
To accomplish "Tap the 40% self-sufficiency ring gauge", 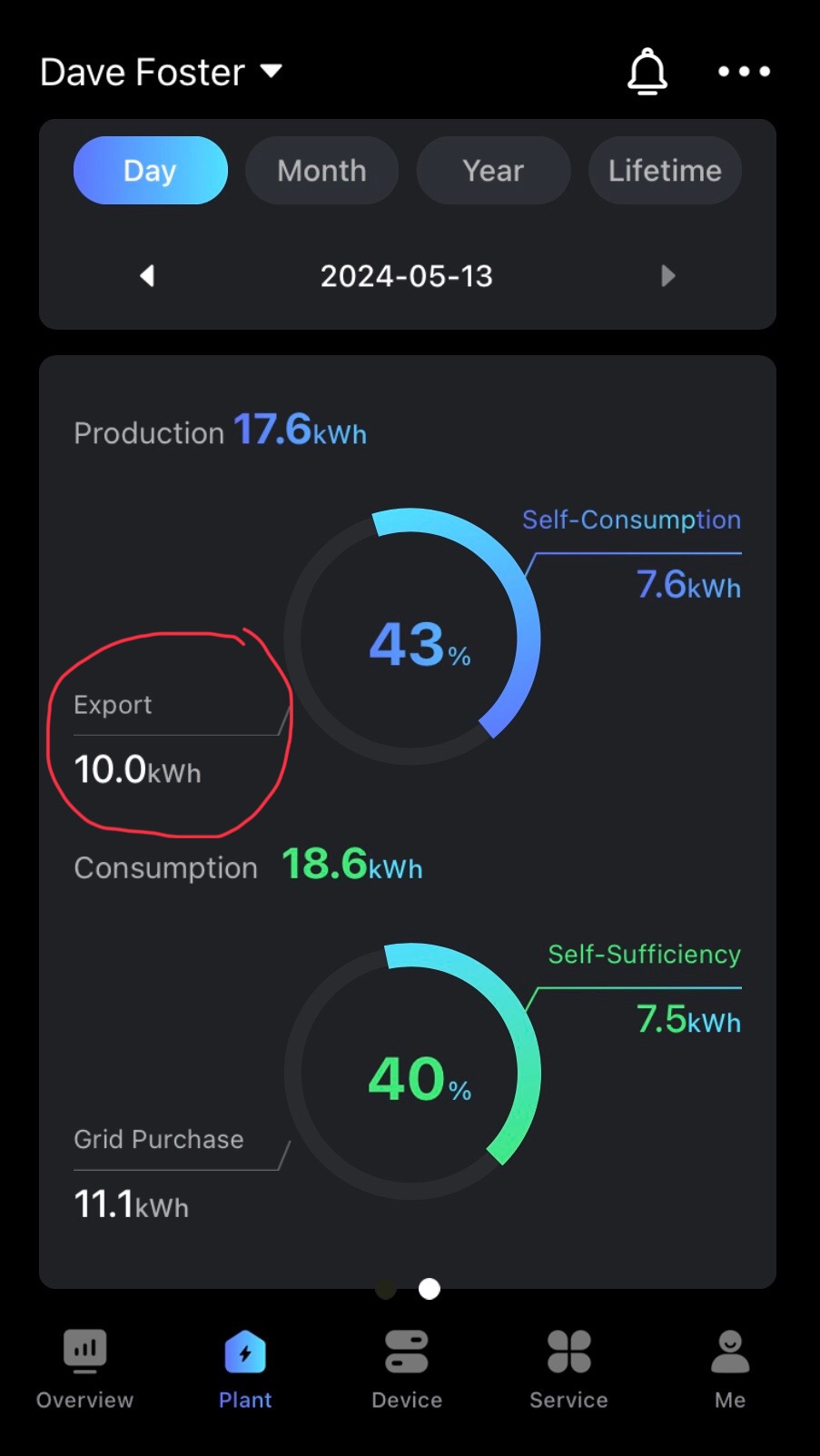I will pos(413,1072).
